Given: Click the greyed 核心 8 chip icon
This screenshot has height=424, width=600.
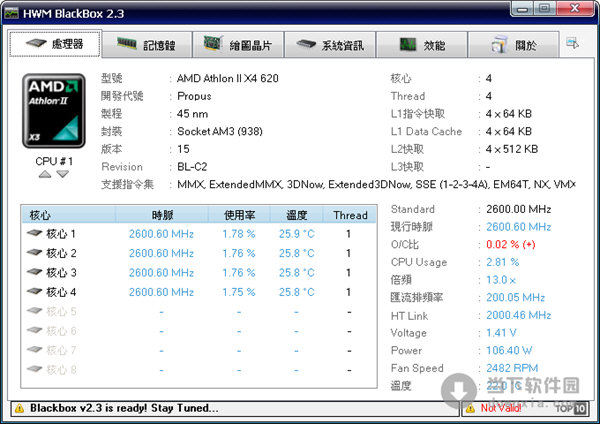Looking at the screenshot, I should click(x=34, y=369).
